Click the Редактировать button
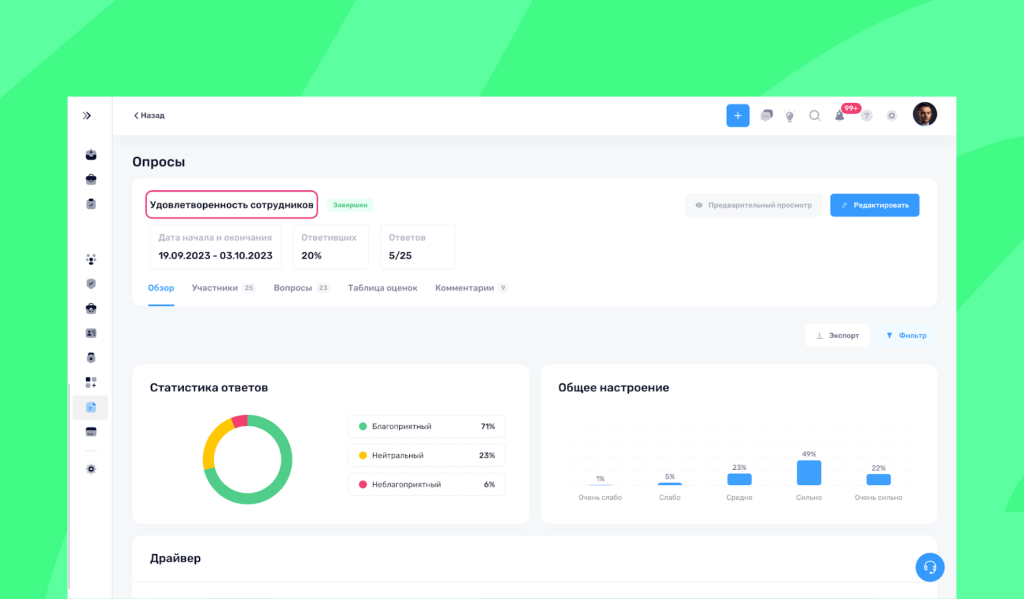The height and width of the screenshot is (599, 1024). 874,205
